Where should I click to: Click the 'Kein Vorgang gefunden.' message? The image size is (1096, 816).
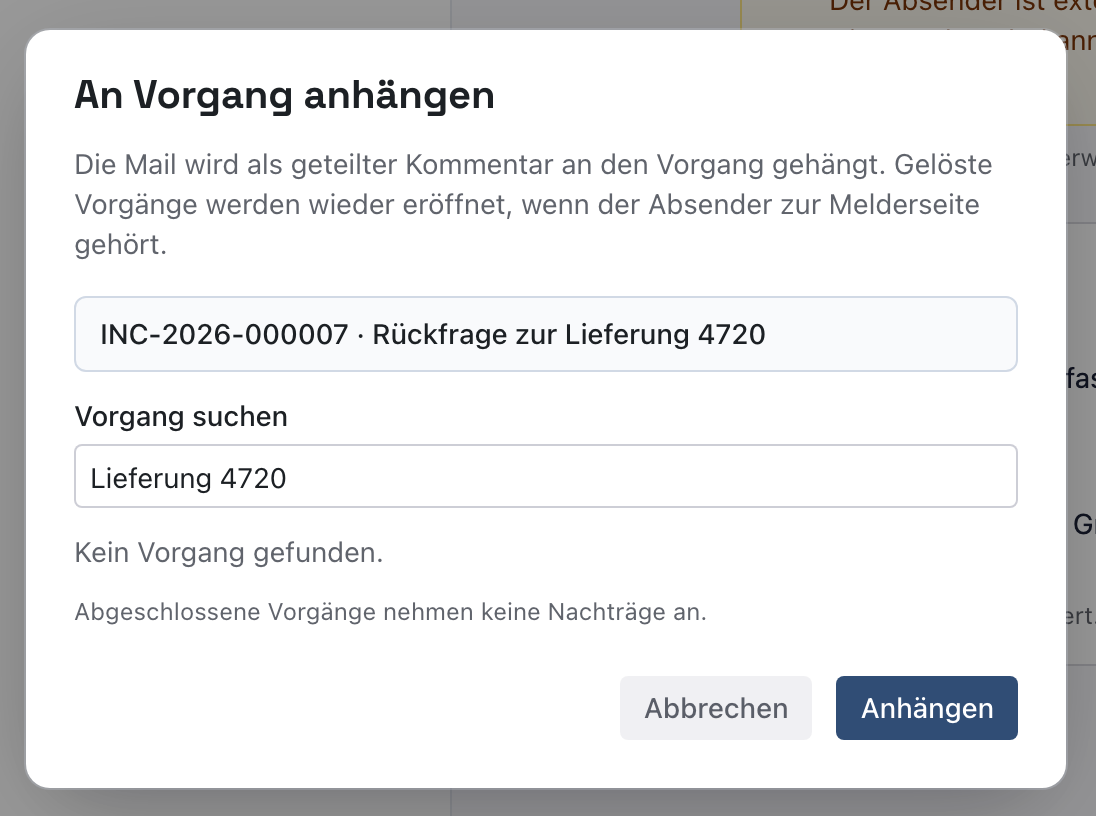[229, 552]
